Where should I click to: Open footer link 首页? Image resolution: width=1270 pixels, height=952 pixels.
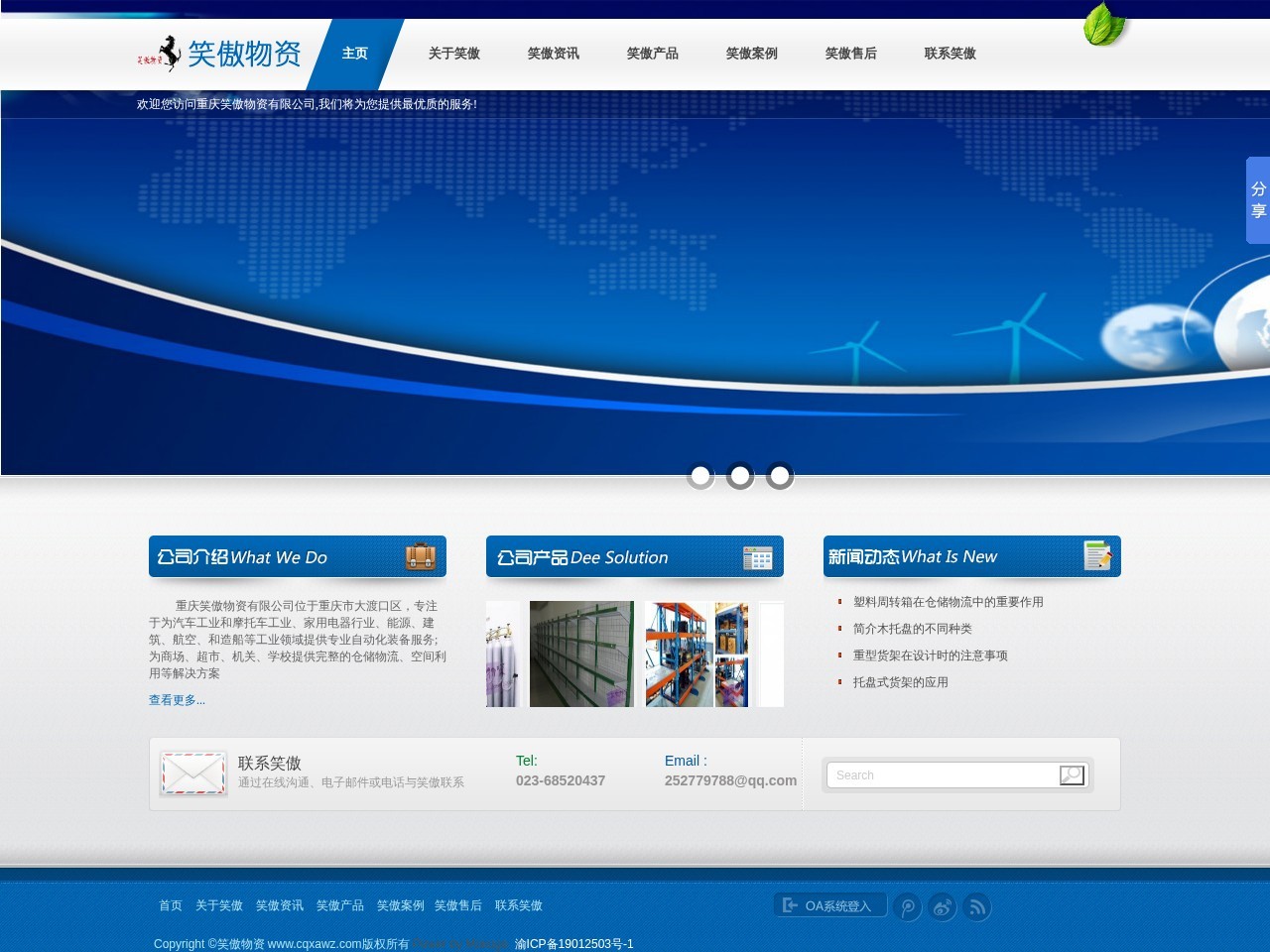point(171,905)
